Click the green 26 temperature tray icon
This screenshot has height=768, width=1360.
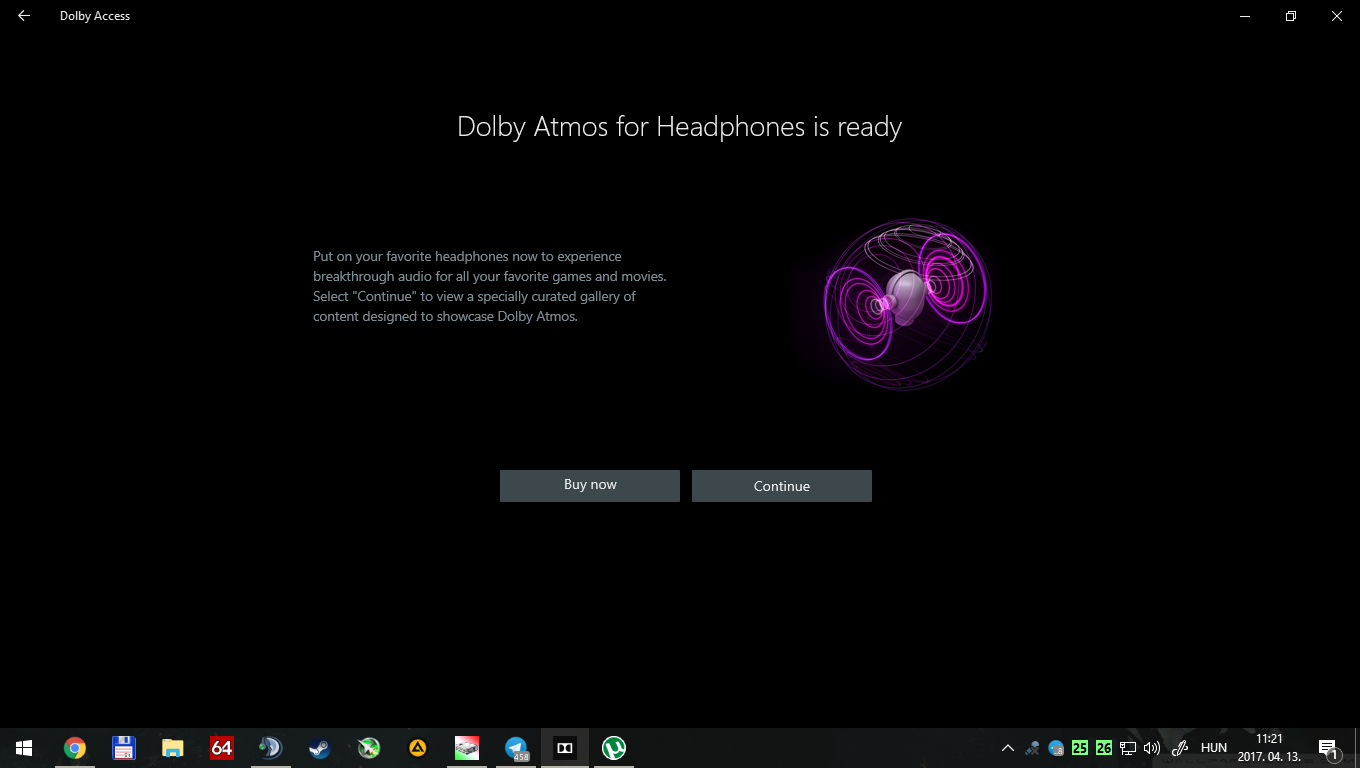[x=1104, y=748]
